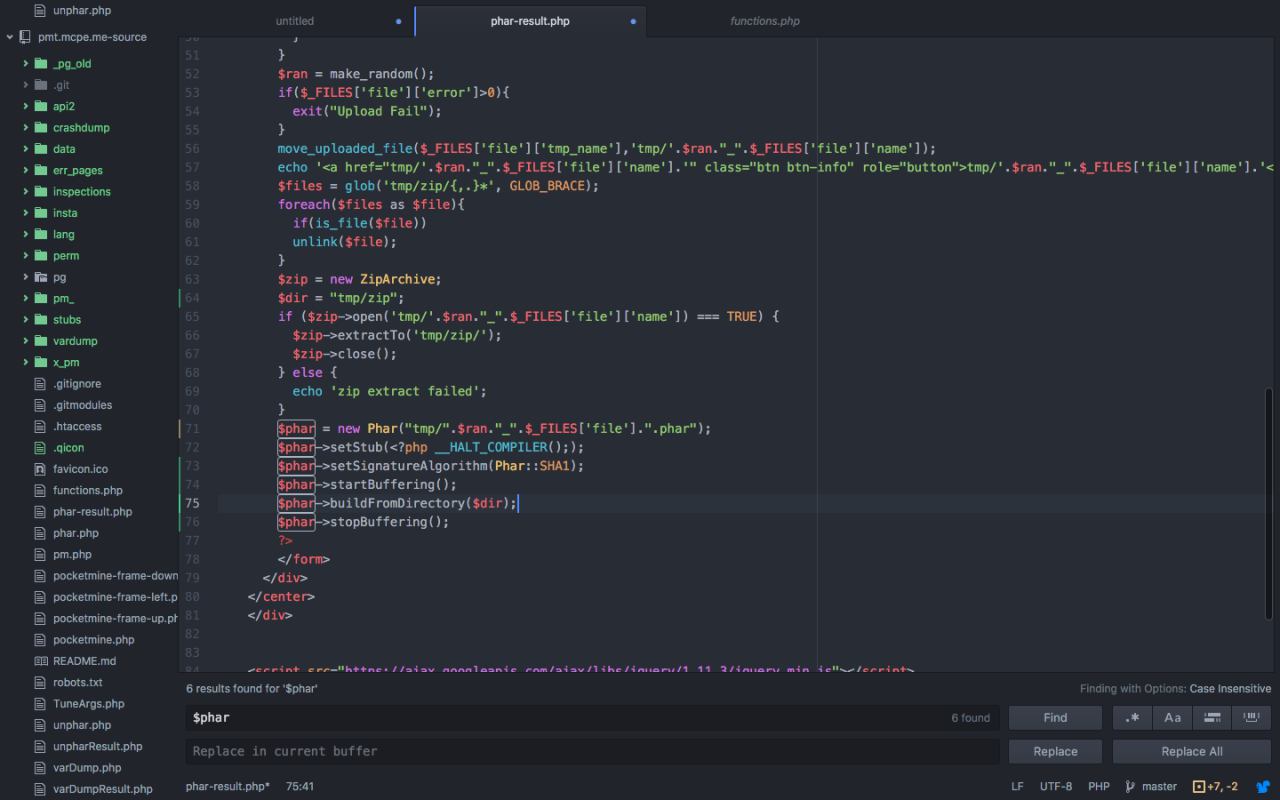Open .qicon in the tree view

click(x=69, y=448)
